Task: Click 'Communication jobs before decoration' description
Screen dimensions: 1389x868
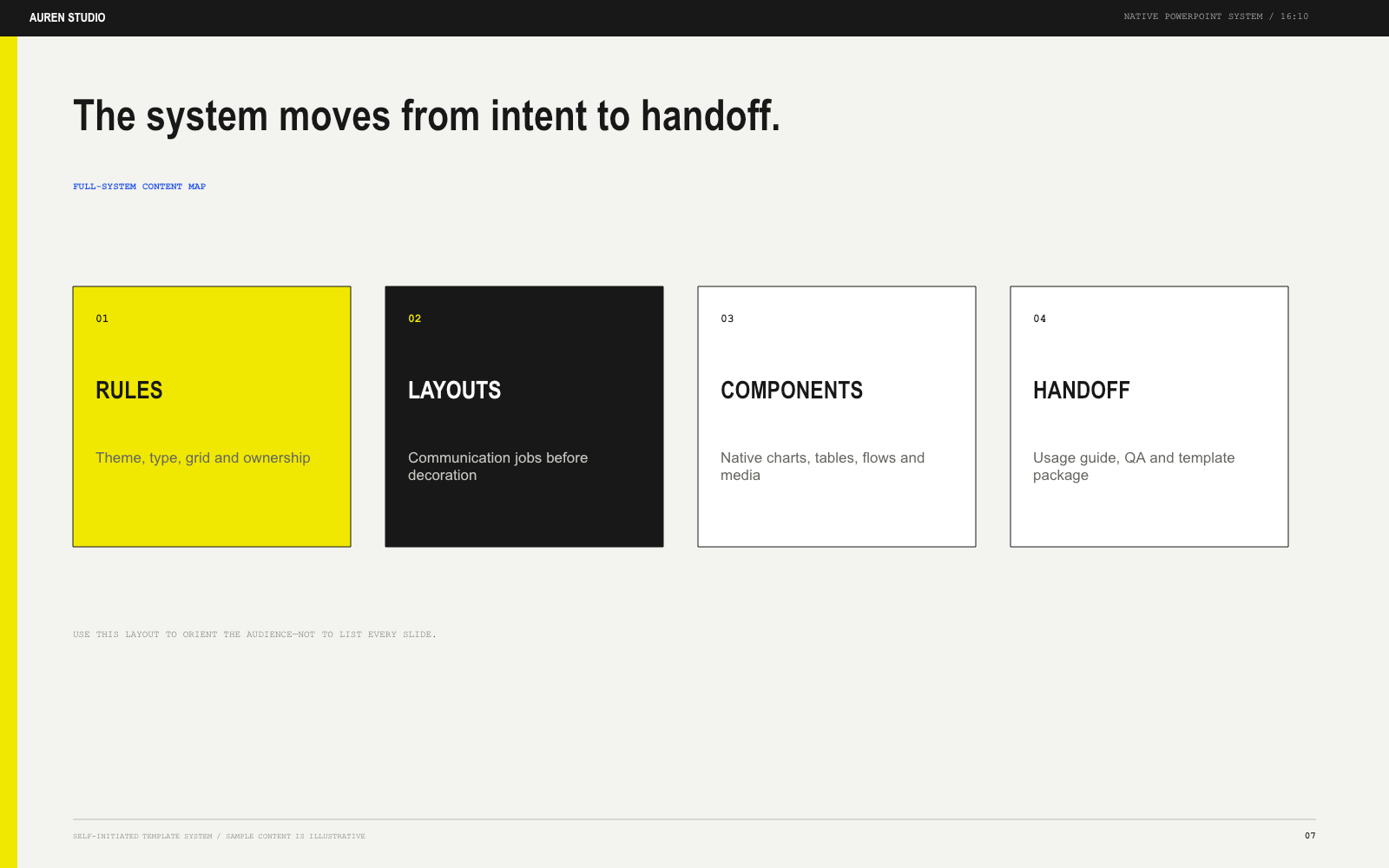Action: [498, 466]
